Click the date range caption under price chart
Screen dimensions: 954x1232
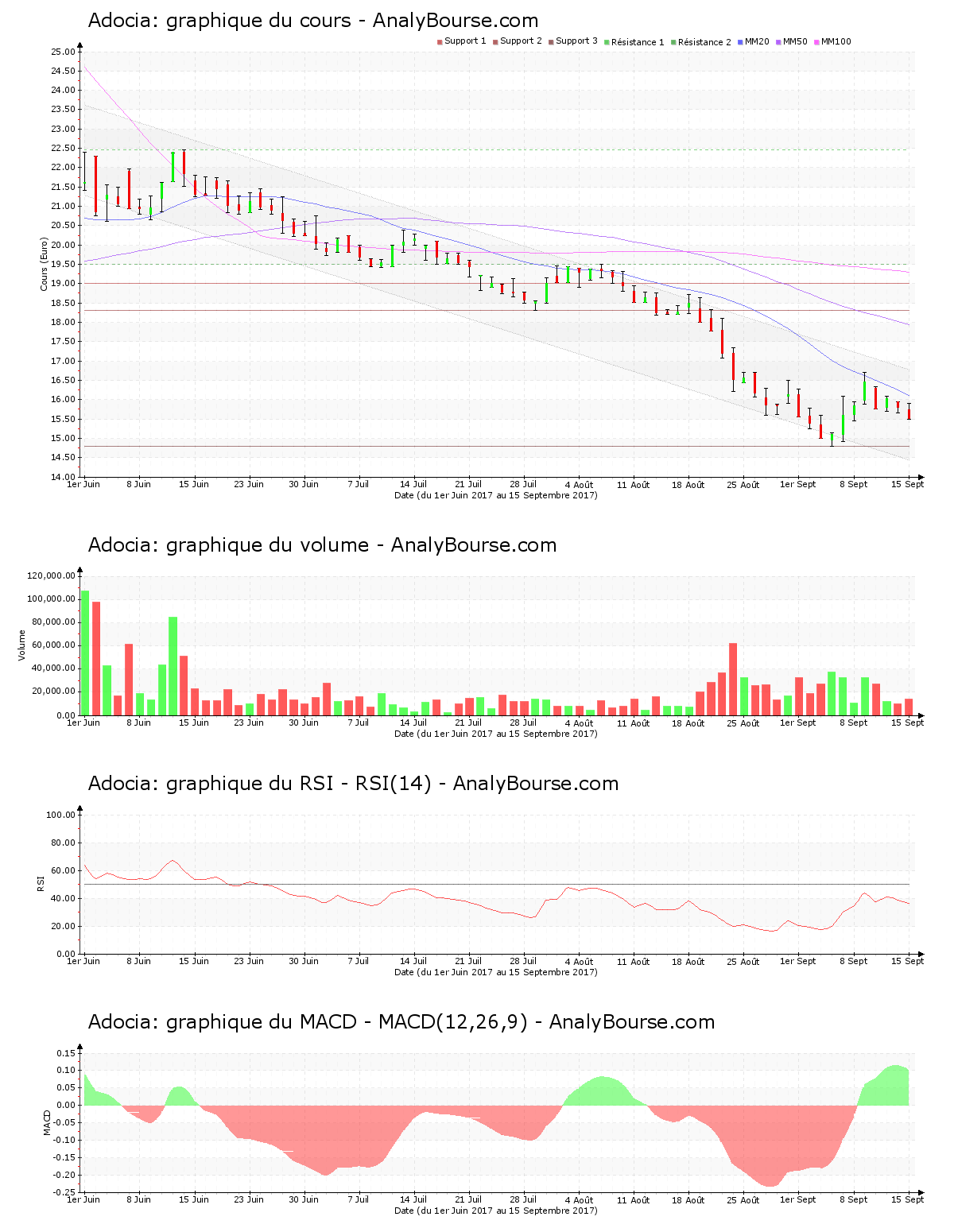coord(496,495)
